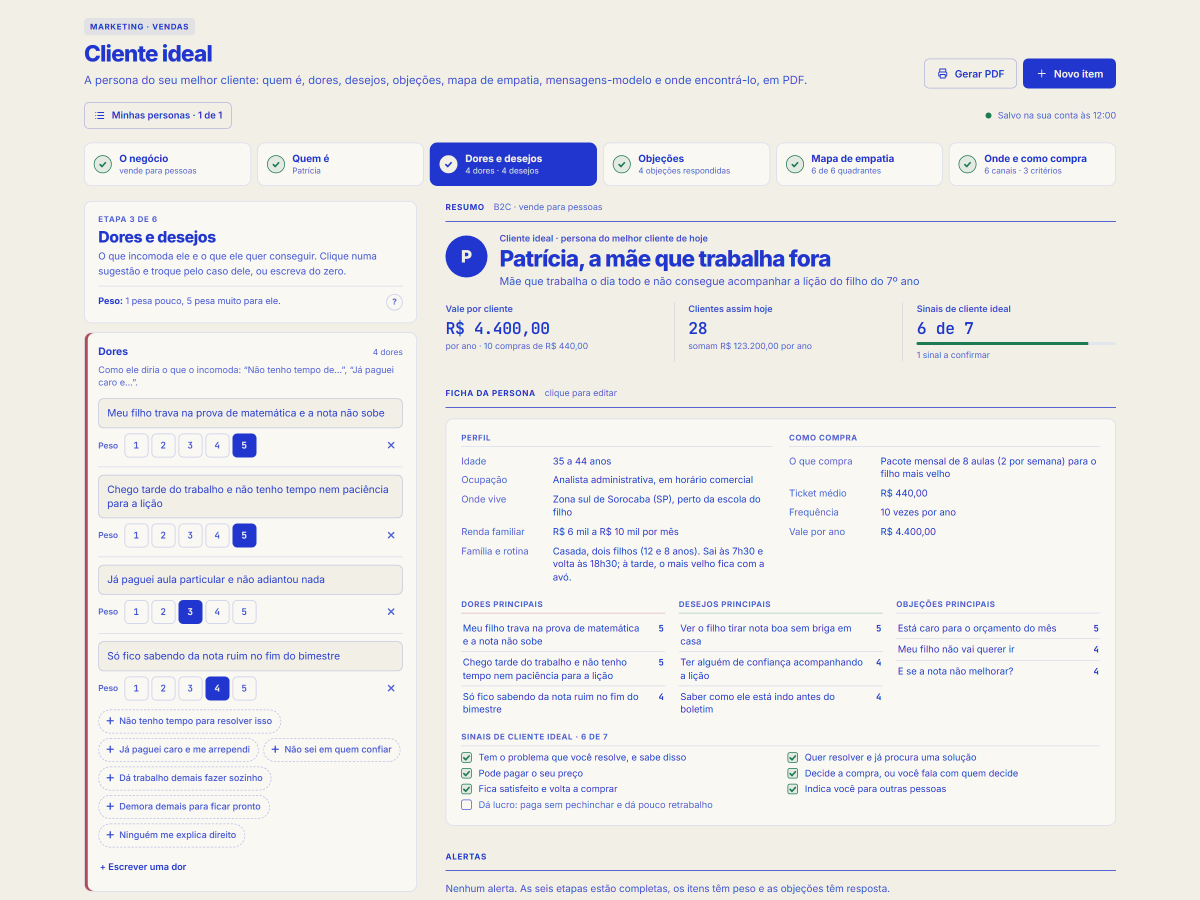The width and height of the screenshot is (1200, 900).
Task: Click the check icon on O negócio step
Action: click(103, 164)
